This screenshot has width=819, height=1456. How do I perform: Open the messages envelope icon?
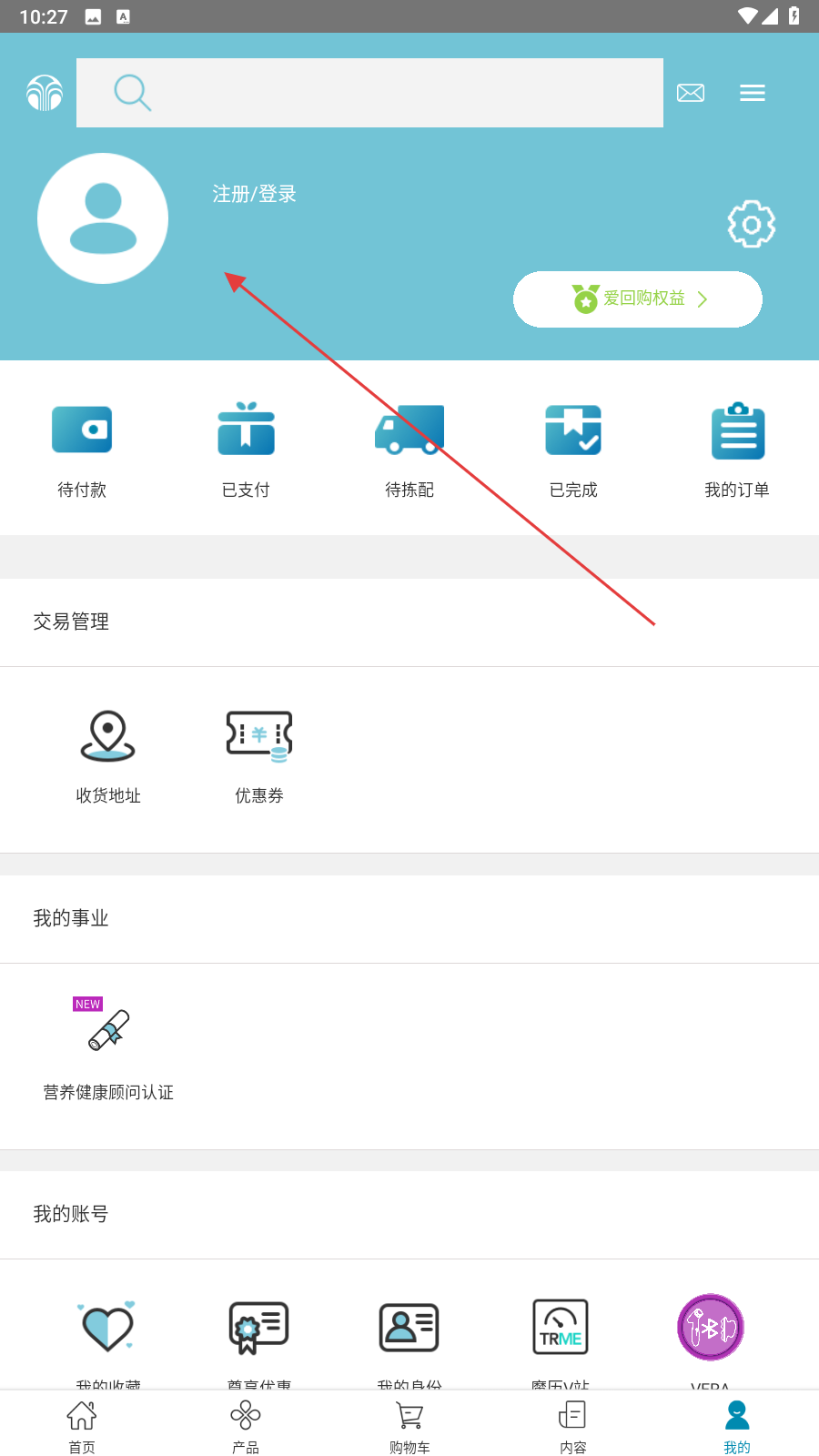point(691,93)
